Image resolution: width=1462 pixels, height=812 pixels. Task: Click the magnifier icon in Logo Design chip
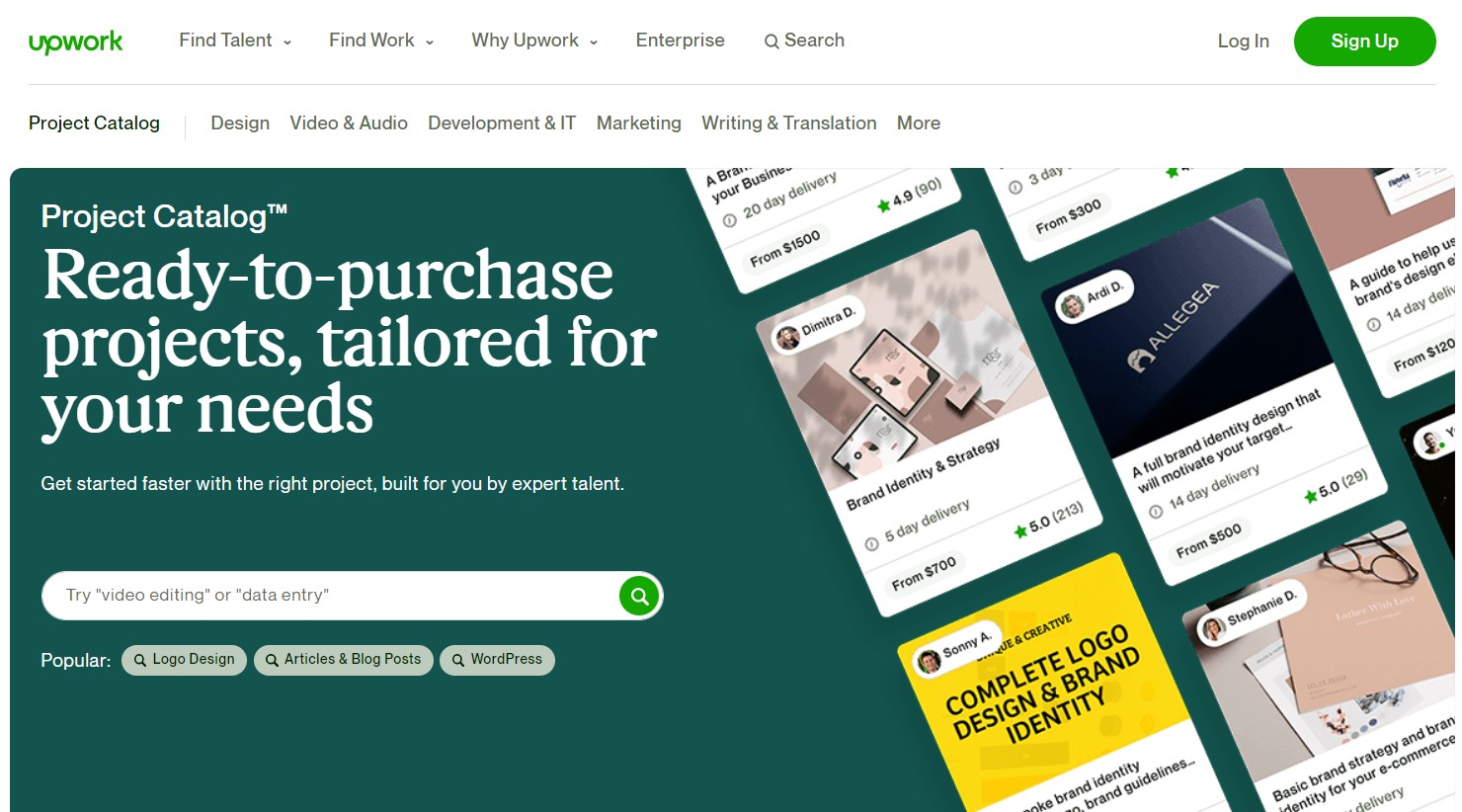point(140,660)
